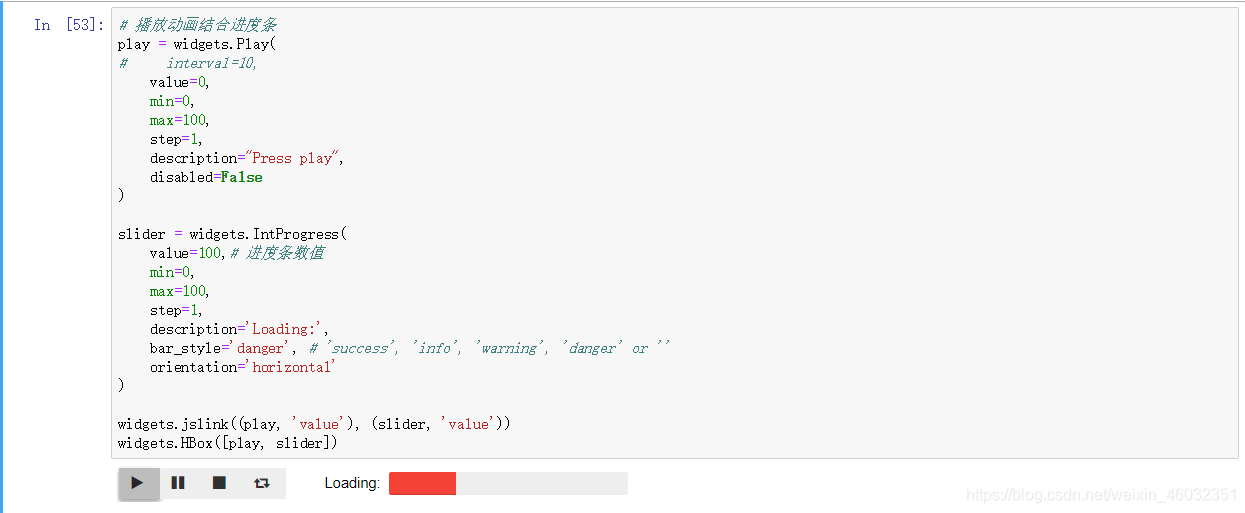1245x513 pixels.
Task: Pause the Play widget animation
Action: point(178,483)
